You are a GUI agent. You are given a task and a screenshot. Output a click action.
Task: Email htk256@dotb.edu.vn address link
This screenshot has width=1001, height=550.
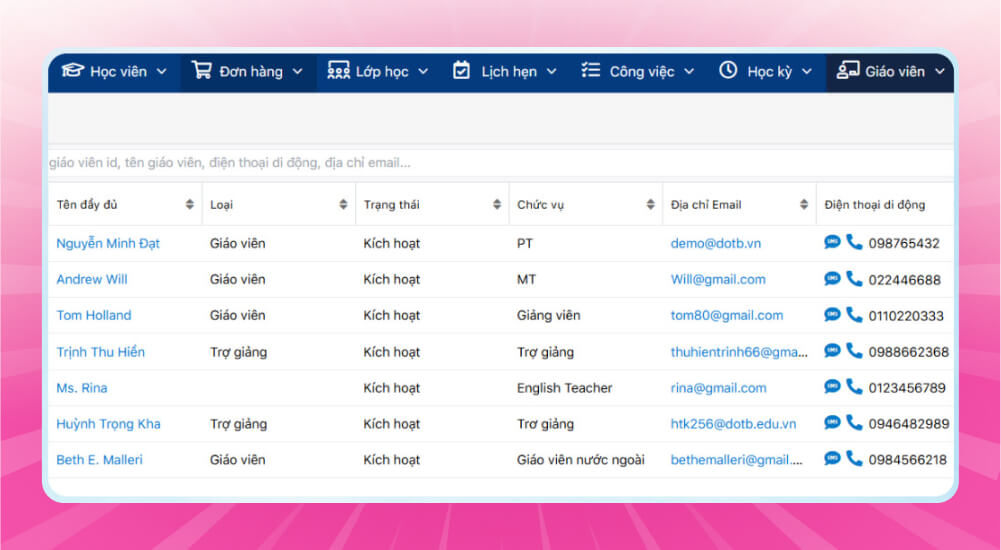[734, 424]
